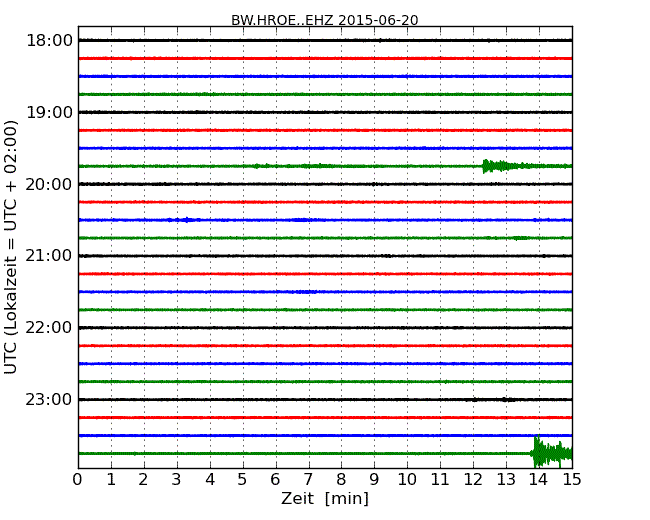Click the 22:00 time label
The image size is (650, 520).
[x=49, y=328]
